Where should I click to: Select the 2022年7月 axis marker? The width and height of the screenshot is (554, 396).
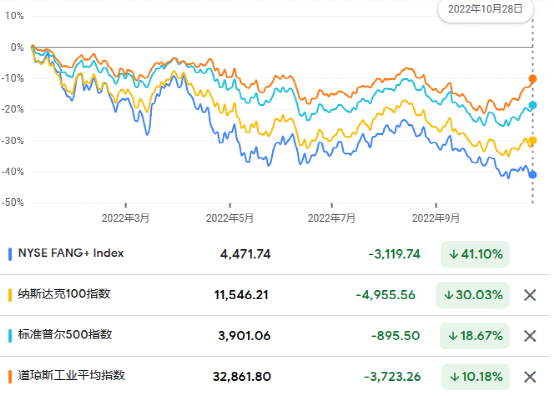[331, 218]
